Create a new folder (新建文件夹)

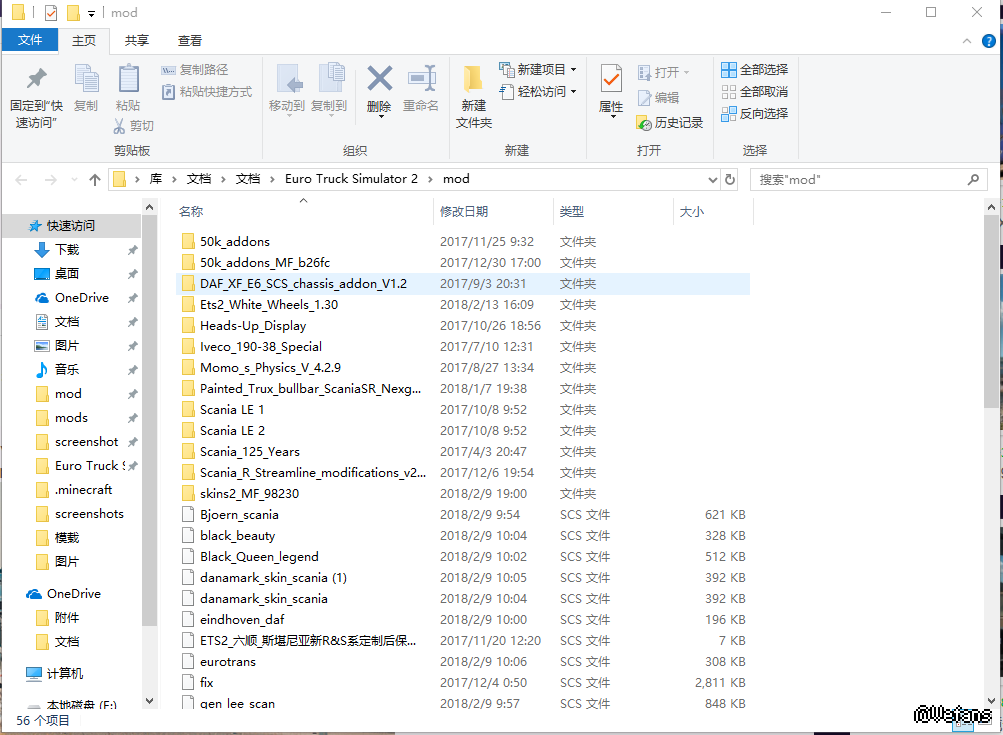point(473,96)
